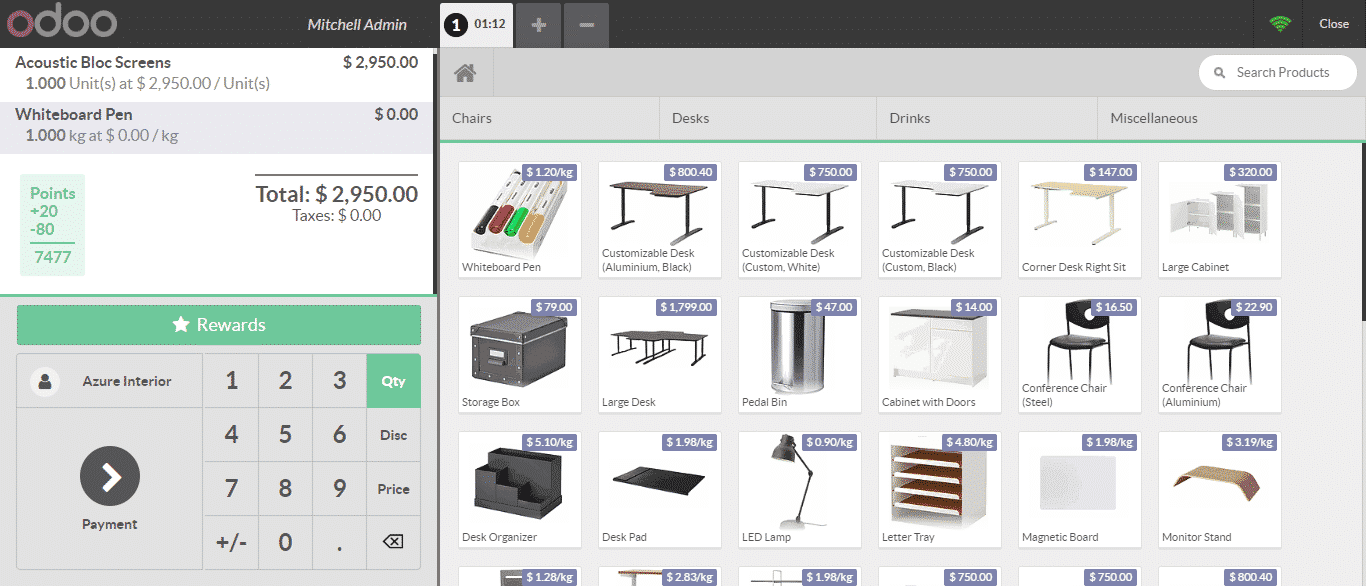Add a new order with plus icon
This screenshot has height=586, width=1366.
[x=539, y=25]
